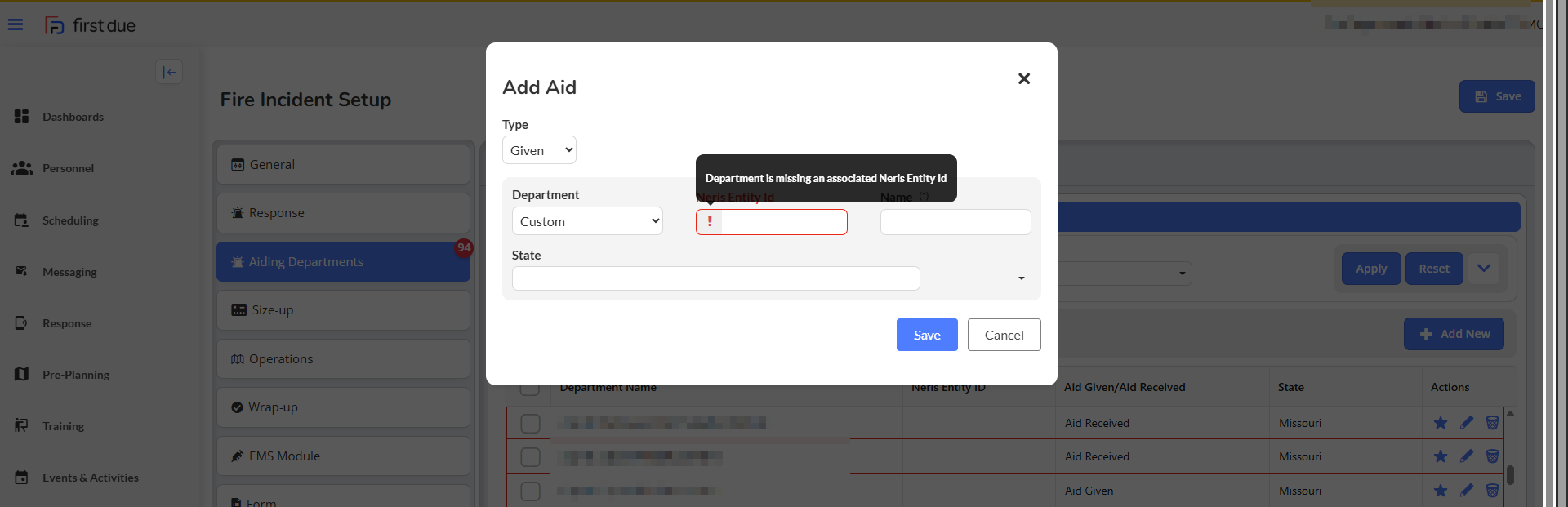The width and height of the screenshot is (1568, 507).
Task: Cancel the Add Aid dialog
Action: coord(1004,335)
